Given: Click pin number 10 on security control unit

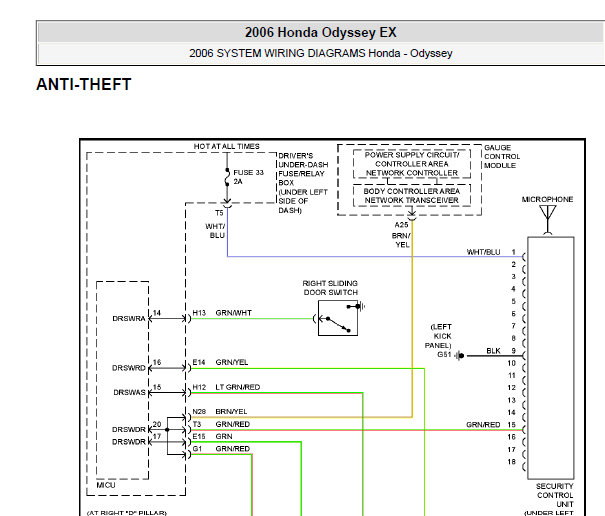Looking at the screenshot, I should pyautogui.click(x=511, y=363).
